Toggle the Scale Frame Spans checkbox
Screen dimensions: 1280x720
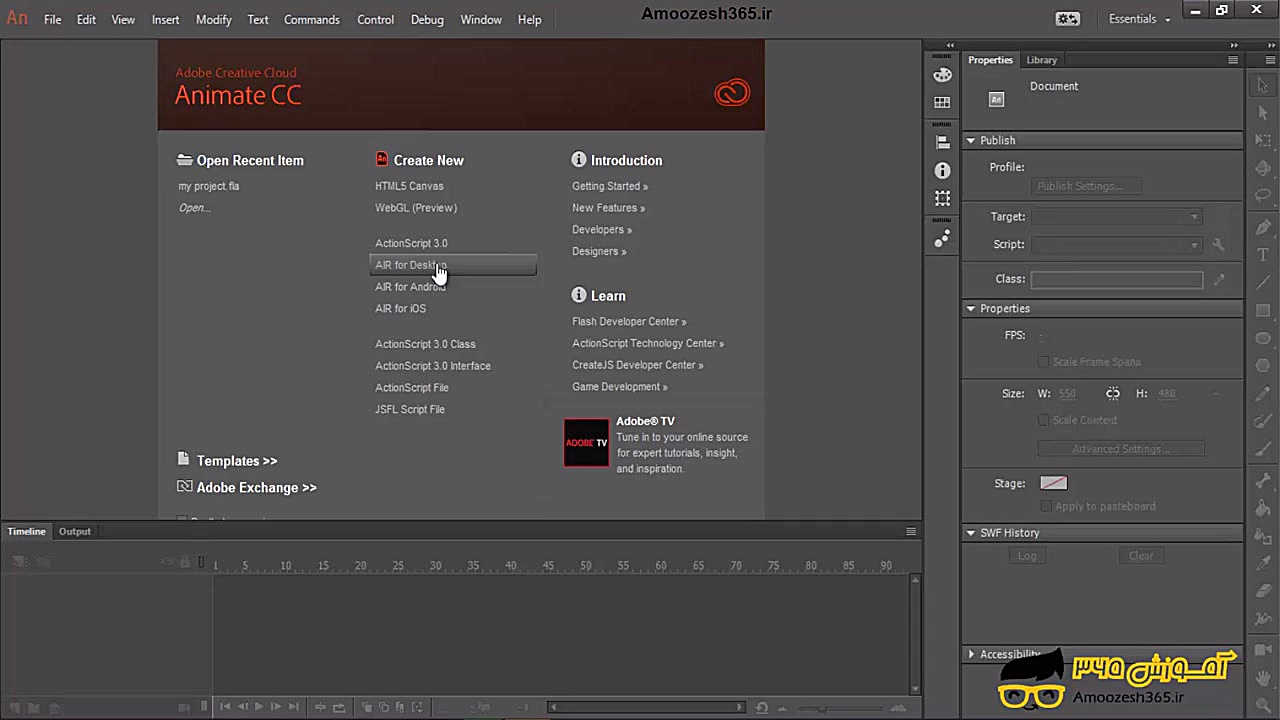tap(1044, 362)
